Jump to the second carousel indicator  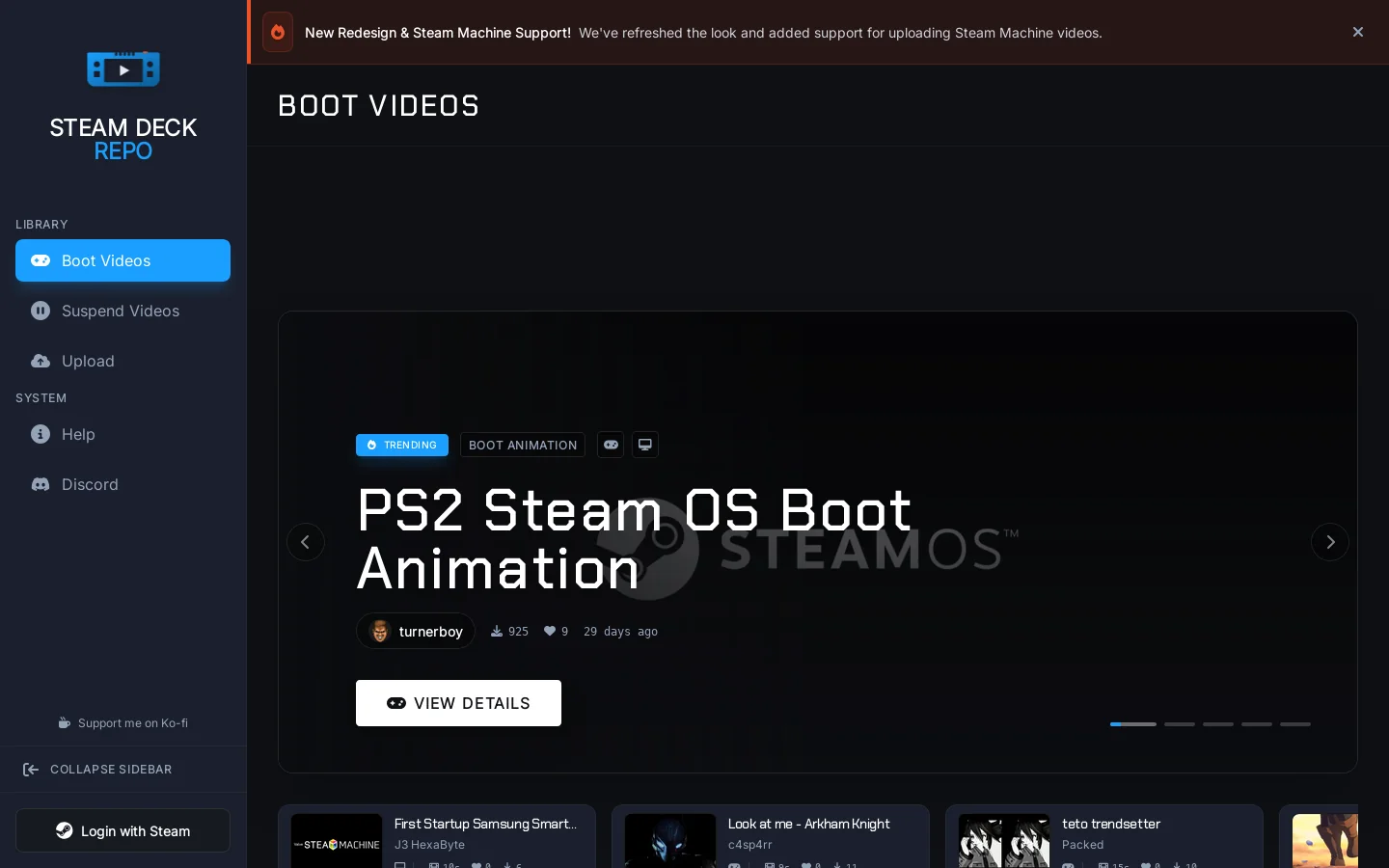point(1180,723)
